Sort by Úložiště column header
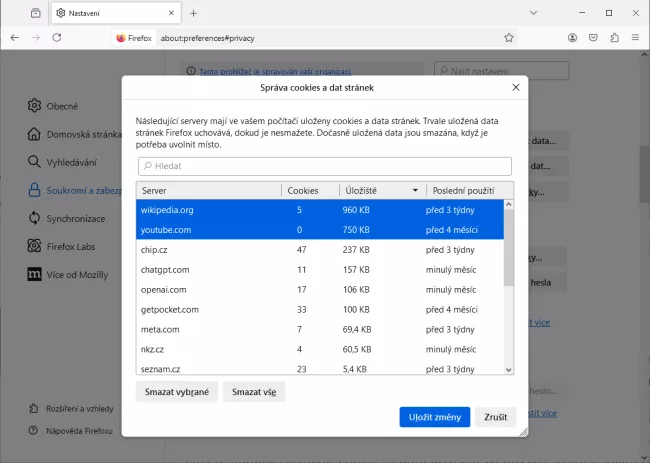Screen dimensions: 650x463 380,190
